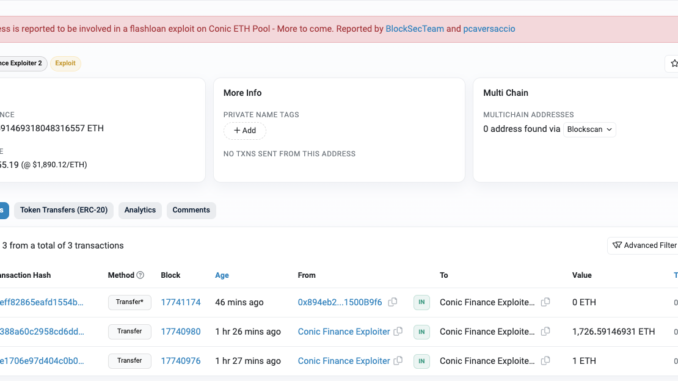Click IN badge in the 0 ETH row
678x381 pixels.
[x=422, y=302]
